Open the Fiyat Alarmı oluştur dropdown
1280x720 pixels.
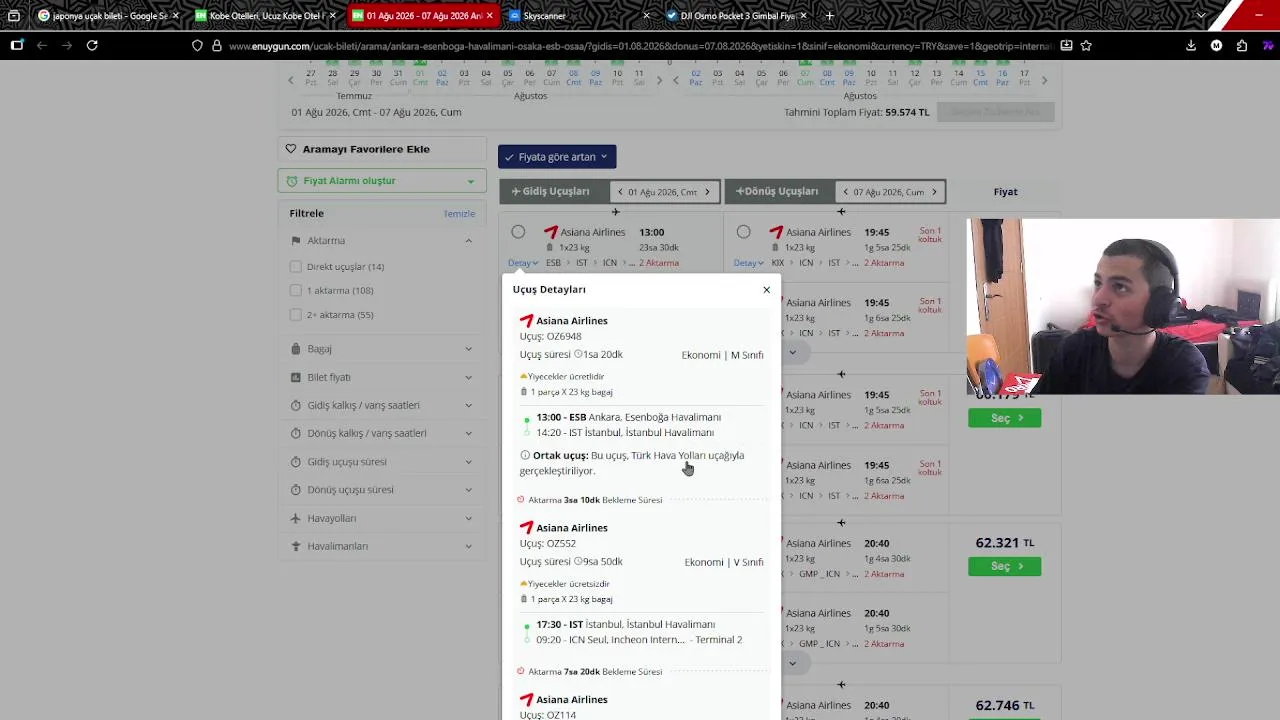click(x=382, y=181)
